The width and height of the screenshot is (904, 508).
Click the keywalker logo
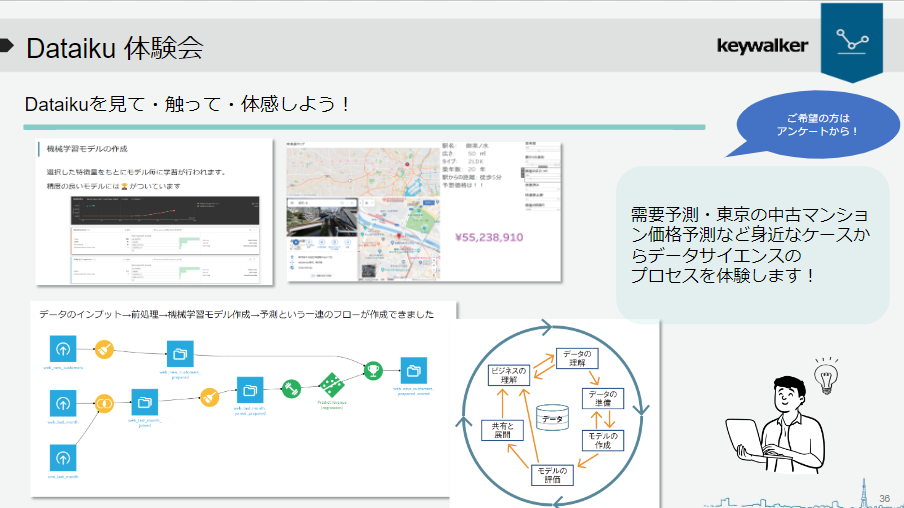click(x=762, y=46)
